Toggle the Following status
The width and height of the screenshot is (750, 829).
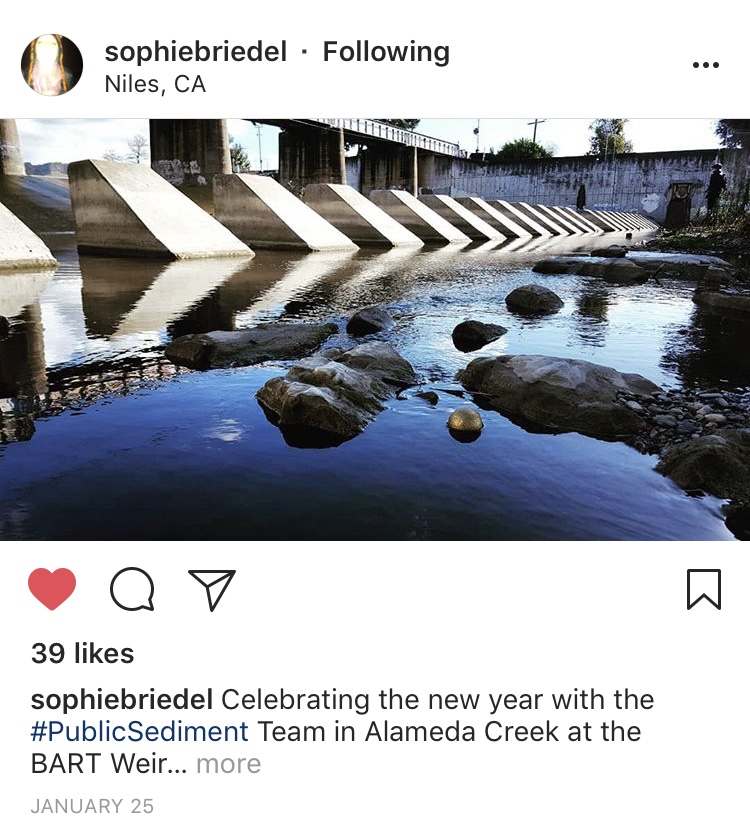[386, 52]
